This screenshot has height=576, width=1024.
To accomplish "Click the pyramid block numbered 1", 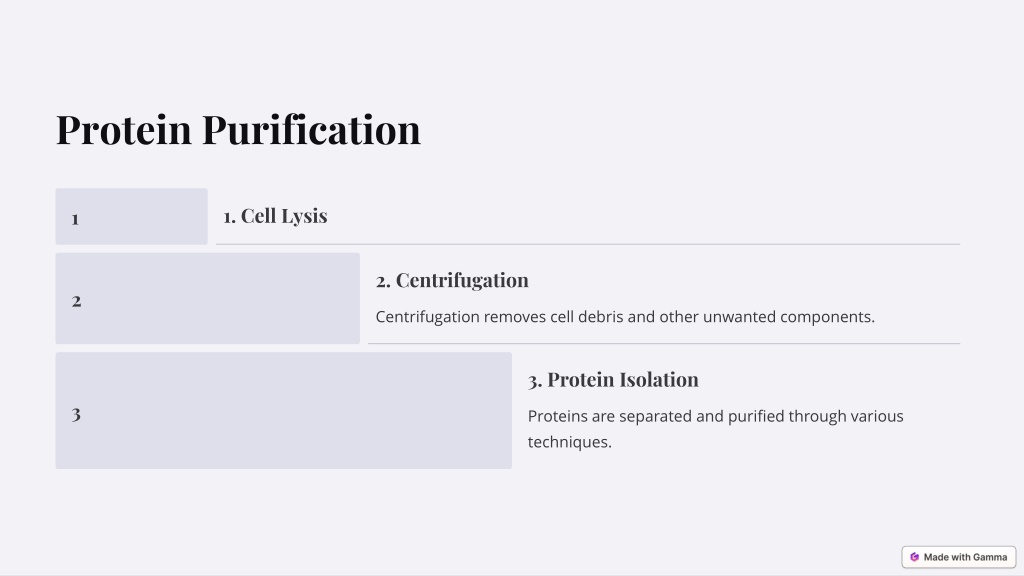I will tap(131, 217).
